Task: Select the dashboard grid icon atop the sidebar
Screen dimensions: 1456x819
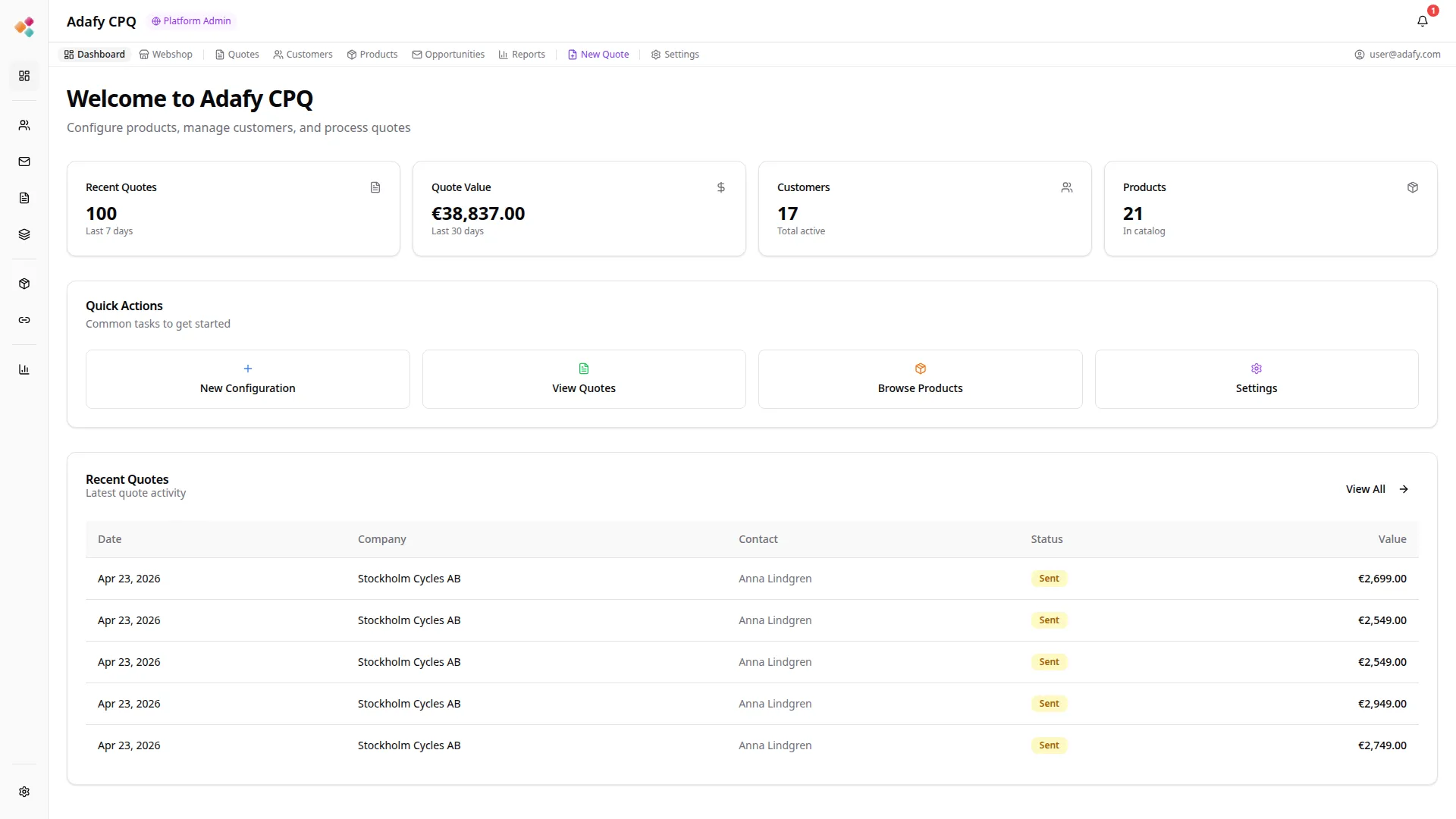Action: [x=24, y=76]
